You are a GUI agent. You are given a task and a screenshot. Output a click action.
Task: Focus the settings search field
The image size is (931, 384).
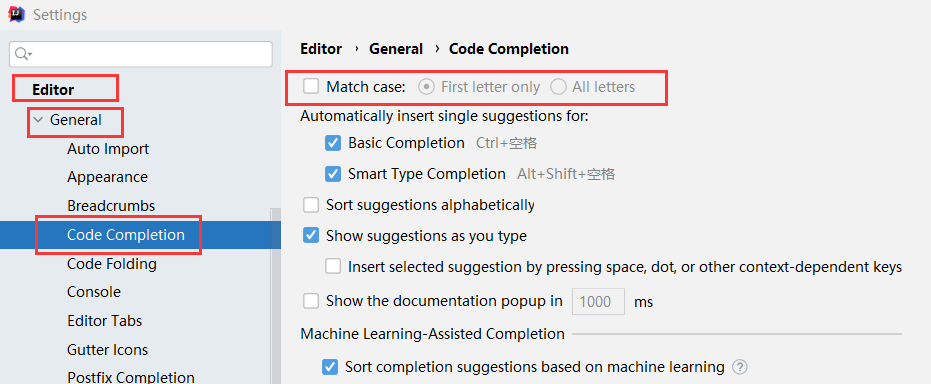click(141, 54)
